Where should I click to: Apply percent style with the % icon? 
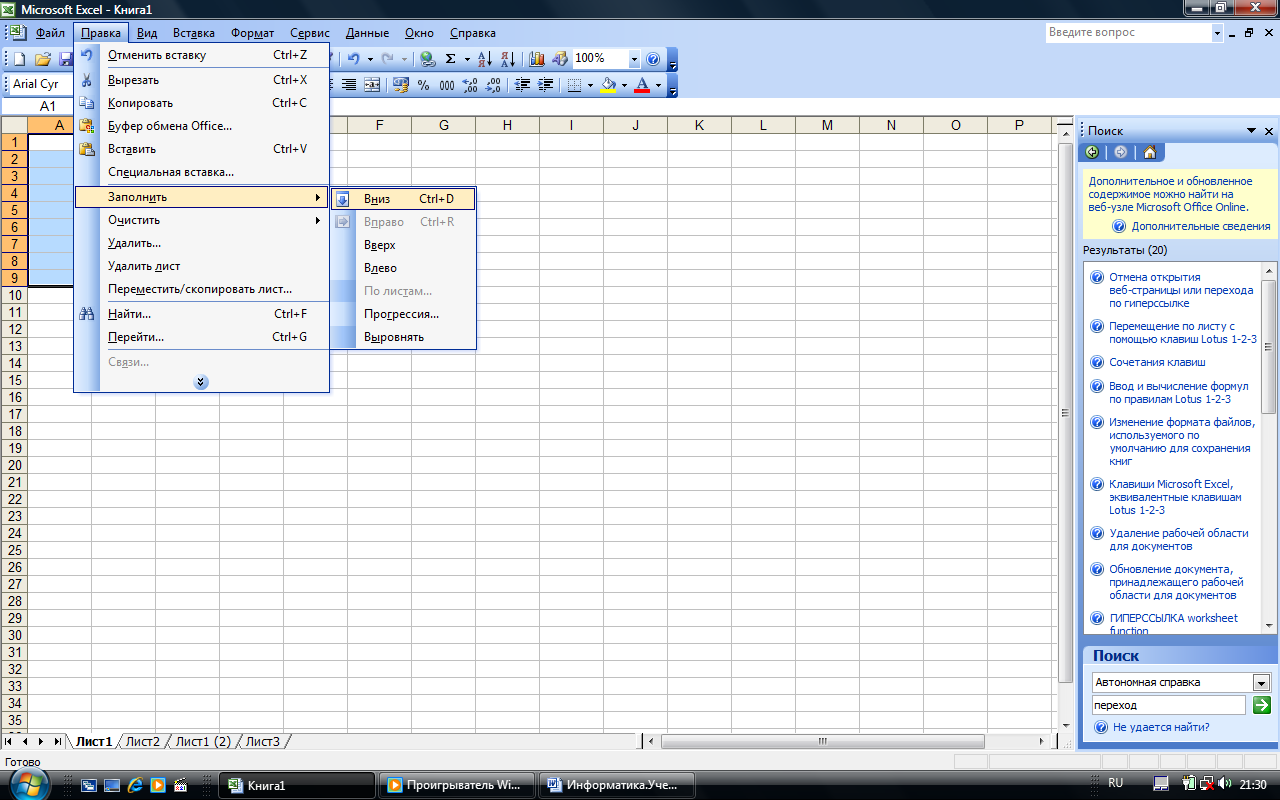424,85
